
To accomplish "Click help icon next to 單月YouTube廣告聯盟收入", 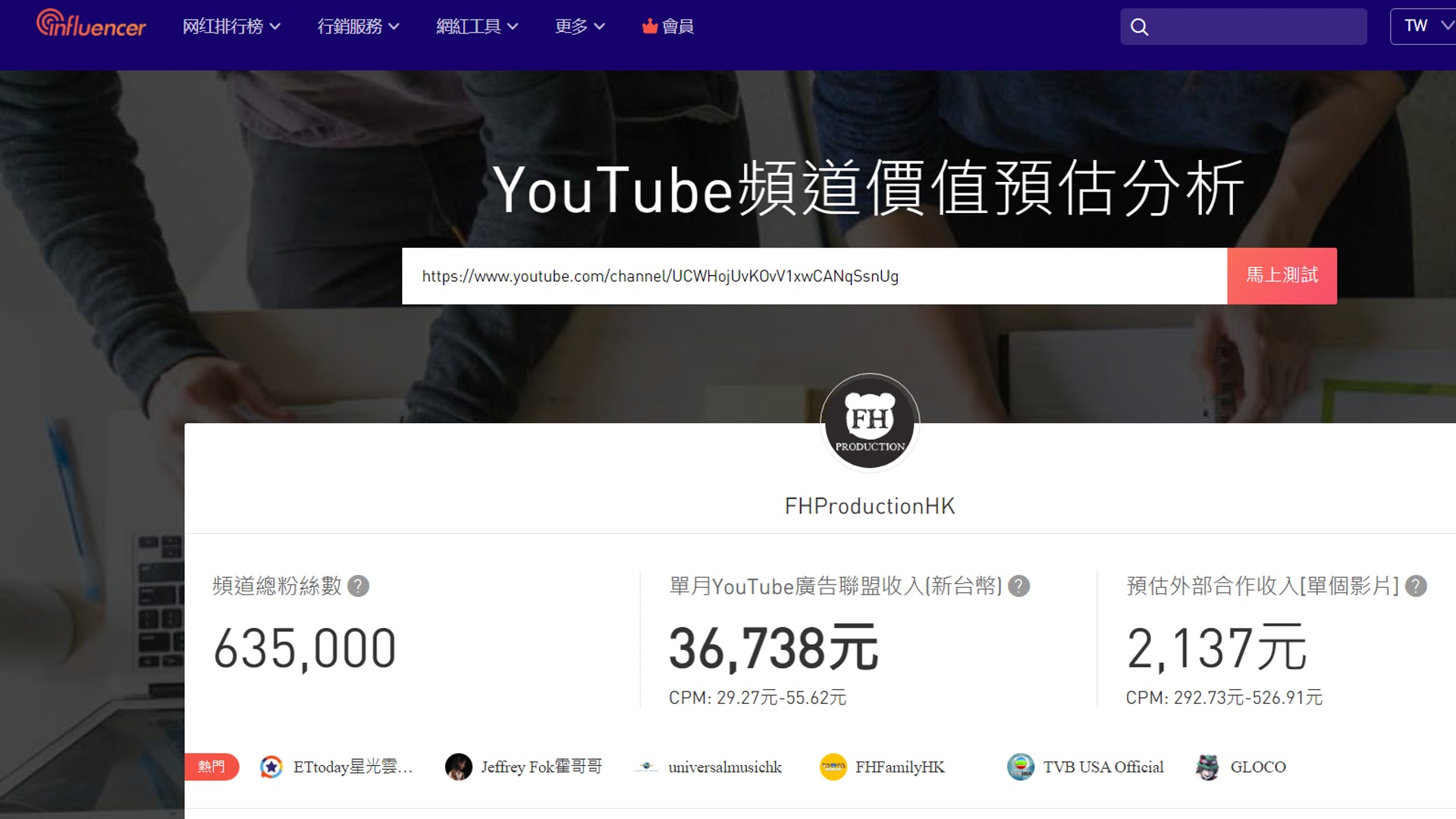I will pyautogui.click(x=1019, y=586).
